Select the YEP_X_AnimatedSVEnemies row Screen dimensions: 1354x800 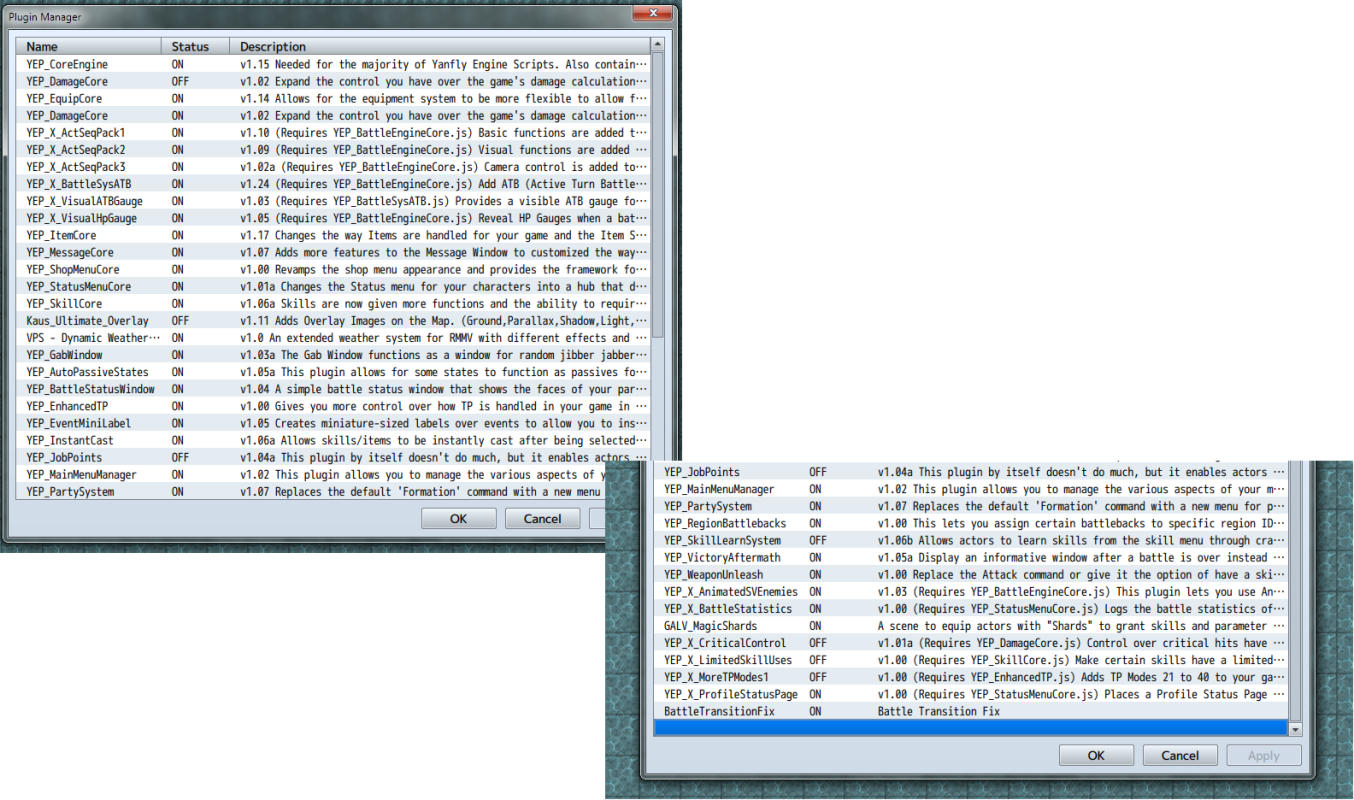(x=971, y=591)
